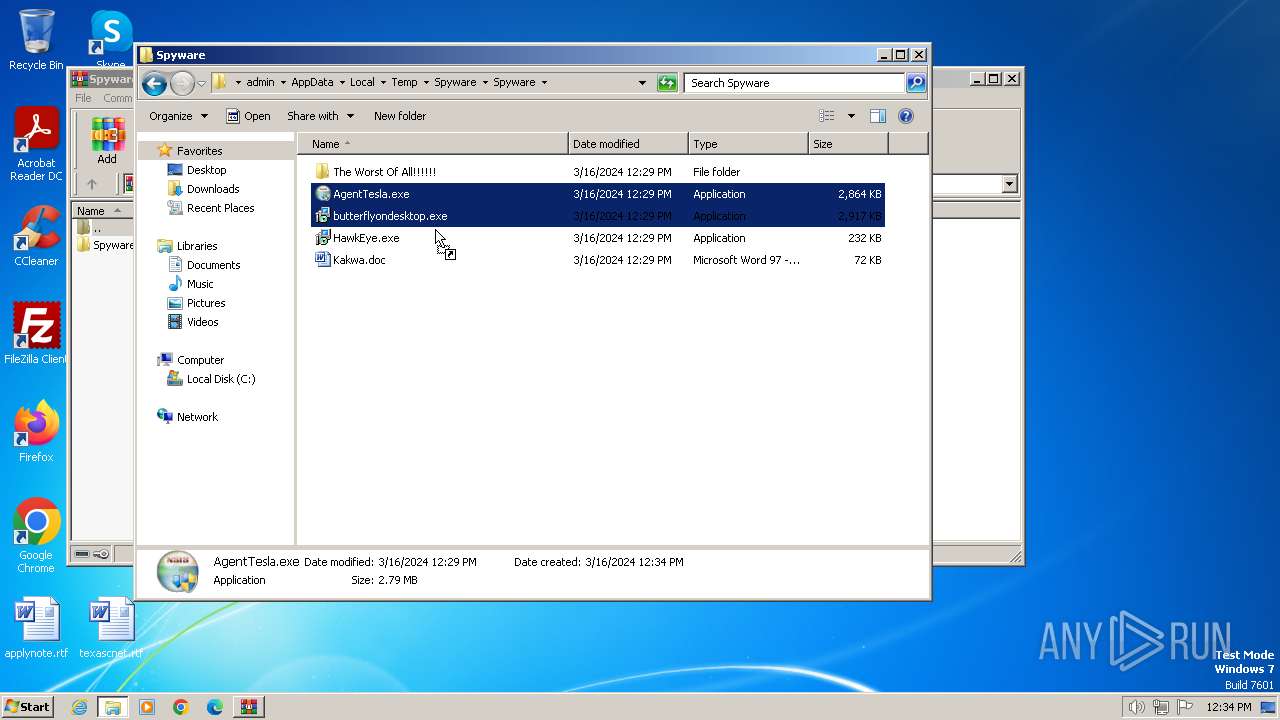
Task: Open the WinRAR path dropdown arrow
Action: [1009, 184]
